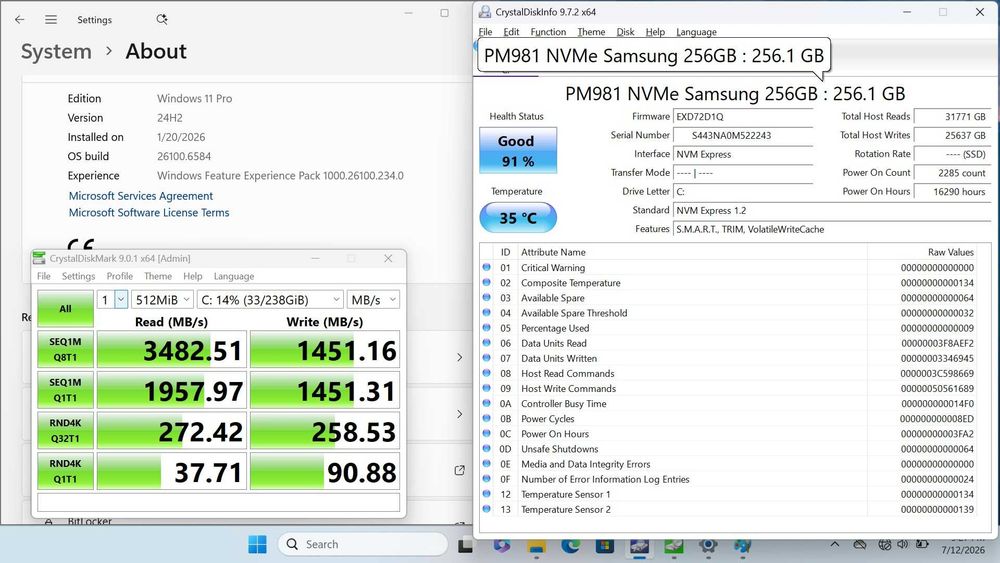Show hidden system tray icons
Screen dimensions: 1000x563
[834, 545]
